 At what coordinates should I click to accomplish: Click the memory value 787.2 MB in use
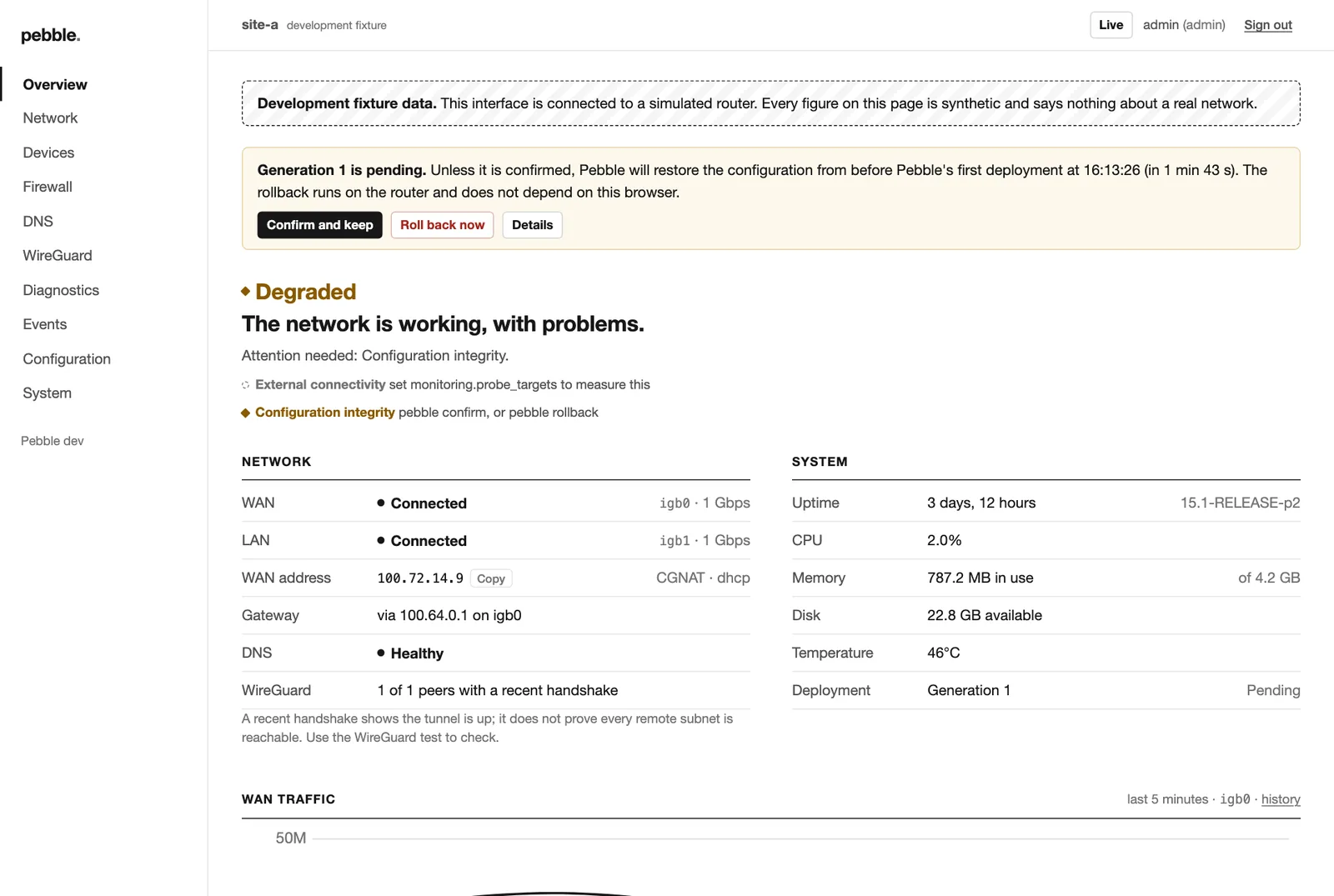click(x=980, y=578)
